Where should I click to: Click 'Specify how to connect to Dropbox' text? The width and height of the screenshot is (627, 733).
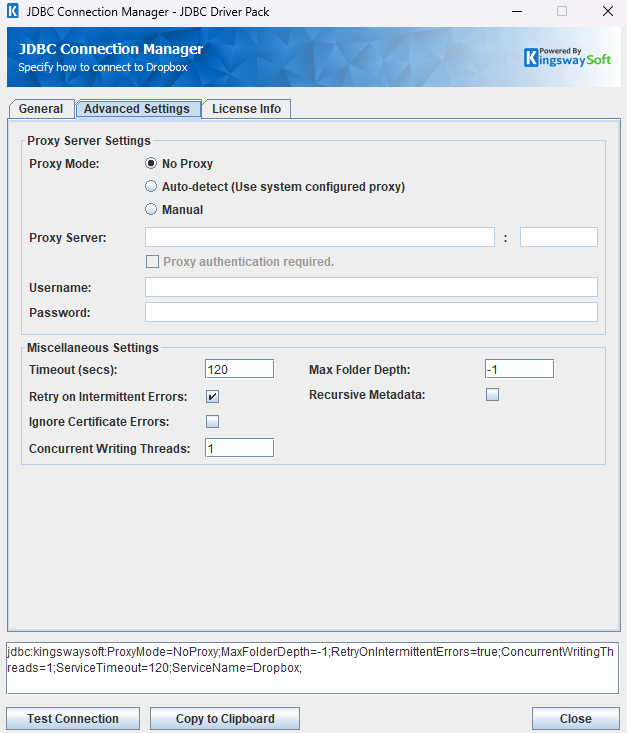pyautogui.click(x=103, y=67)
